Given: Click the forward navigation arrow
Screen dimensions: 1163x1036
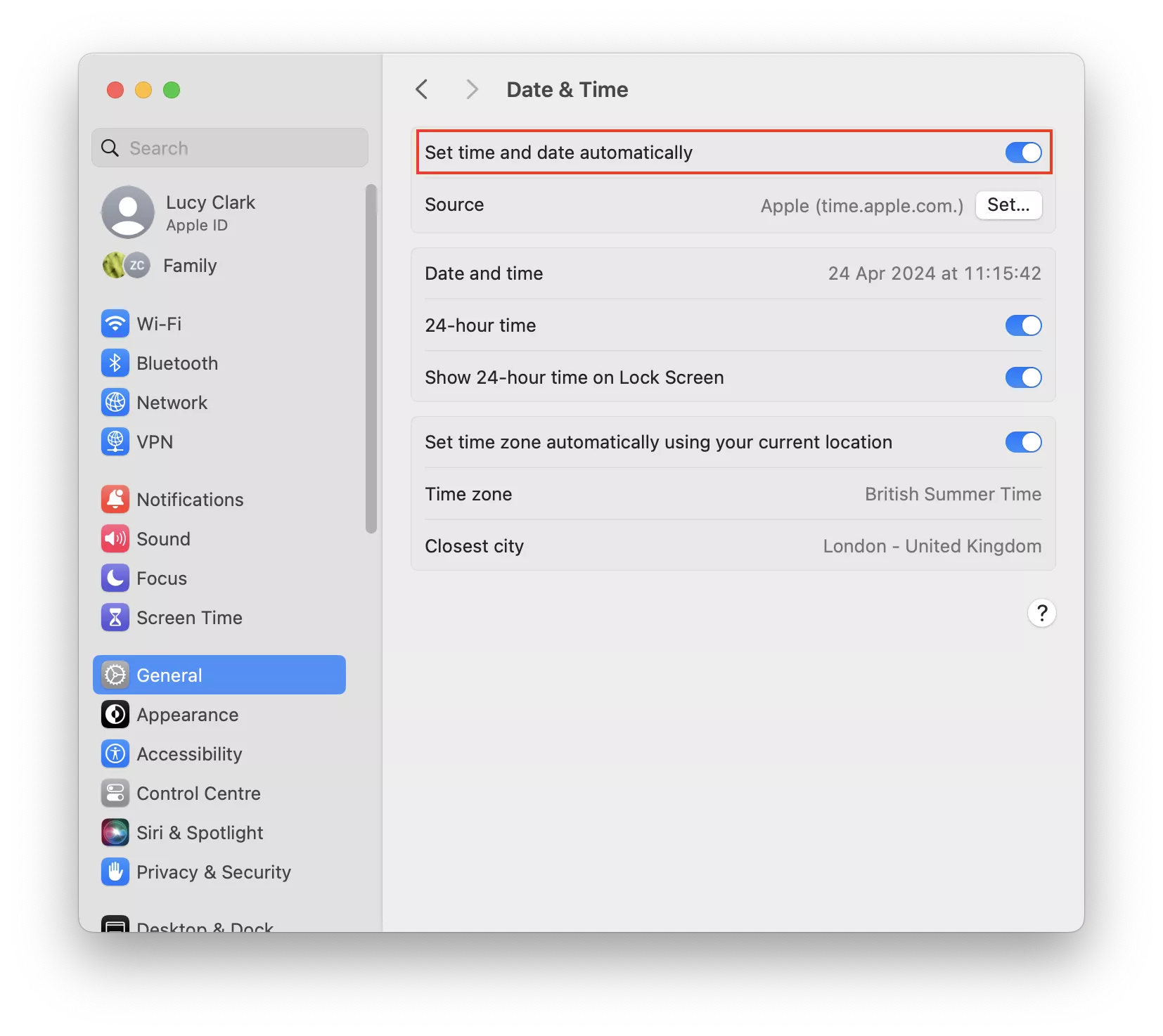Looking at the screenshot, I should 470,89.
